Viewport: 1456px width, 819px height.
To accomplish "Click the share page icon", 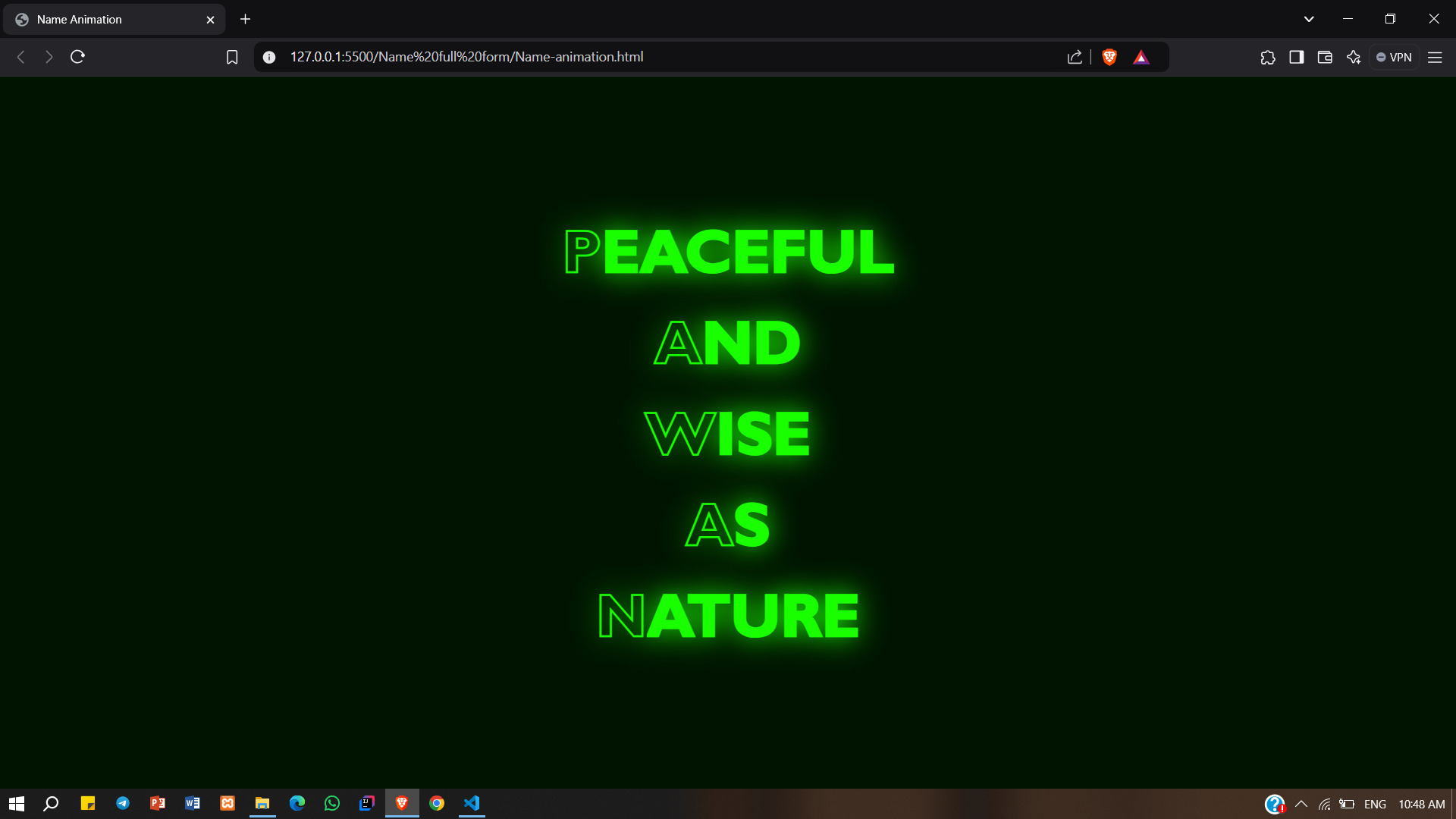I will [x=1075, y=57].
